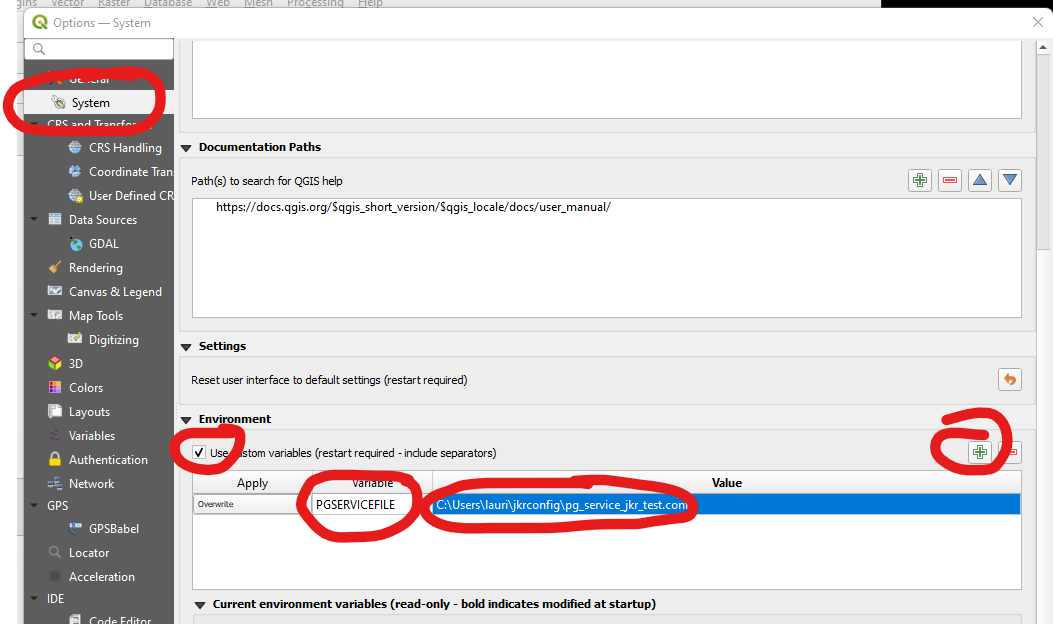The image size is (1053, 624).
Task: Click the System wrench icon
Action: (x=58, y=102)
